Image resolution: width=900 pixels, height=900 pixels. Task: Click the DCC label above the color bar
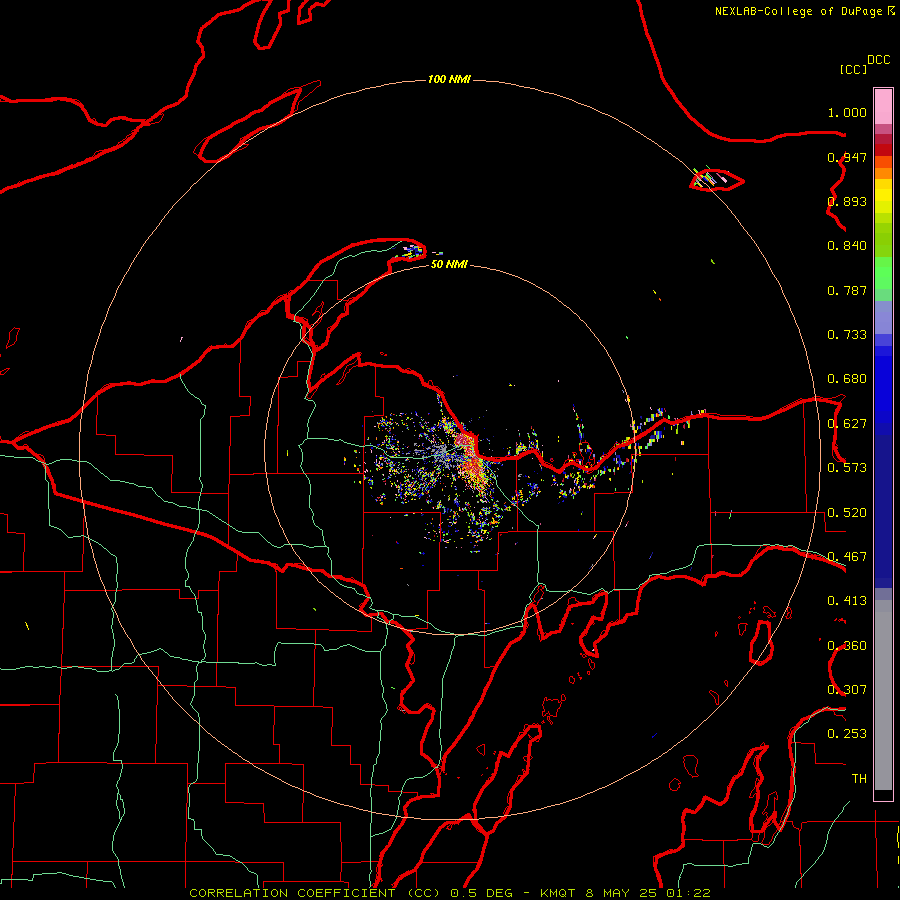tap(878, 60)
